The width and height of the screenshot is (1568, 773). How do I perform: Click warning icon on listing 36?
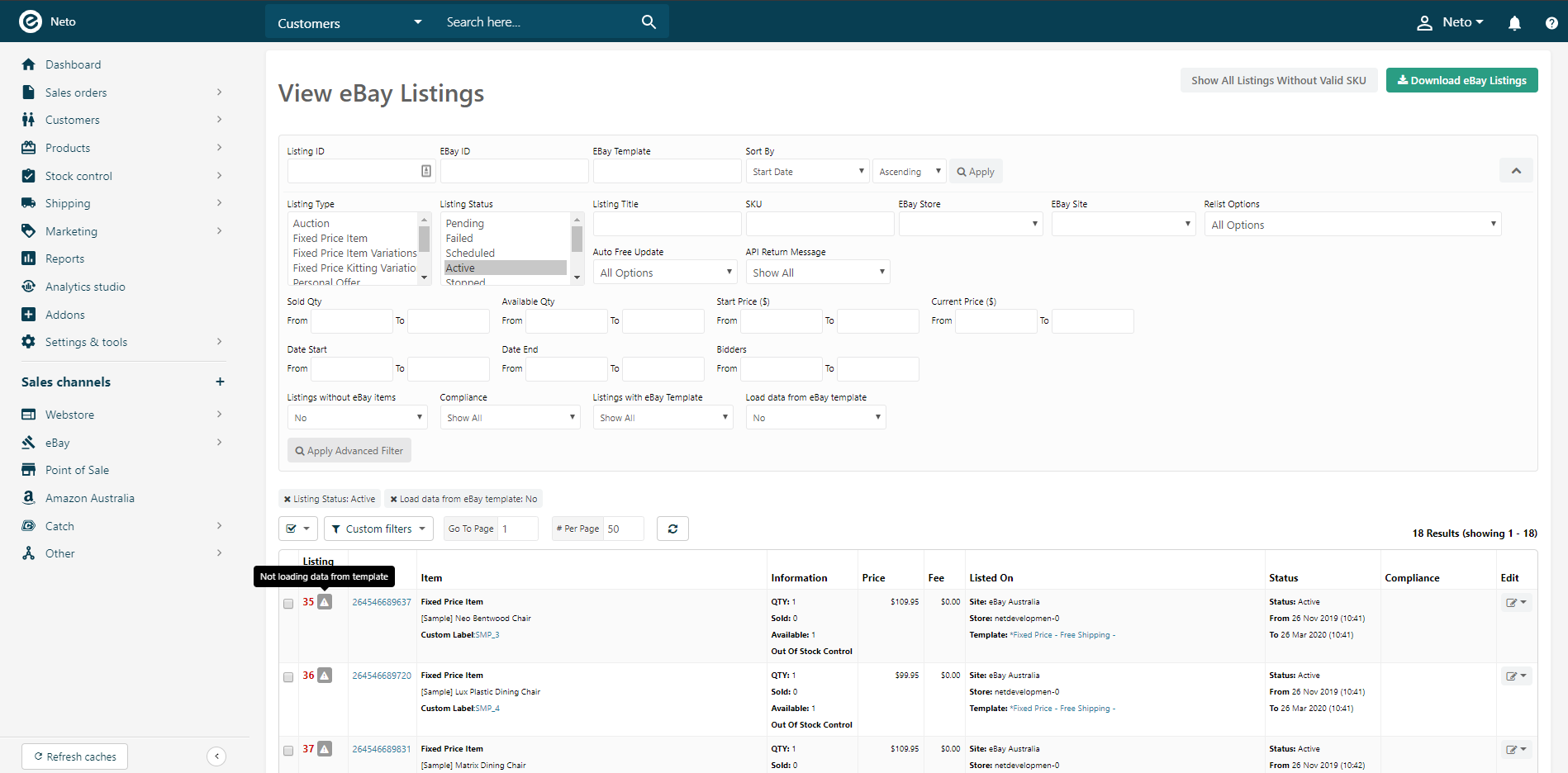coord(325,676)
